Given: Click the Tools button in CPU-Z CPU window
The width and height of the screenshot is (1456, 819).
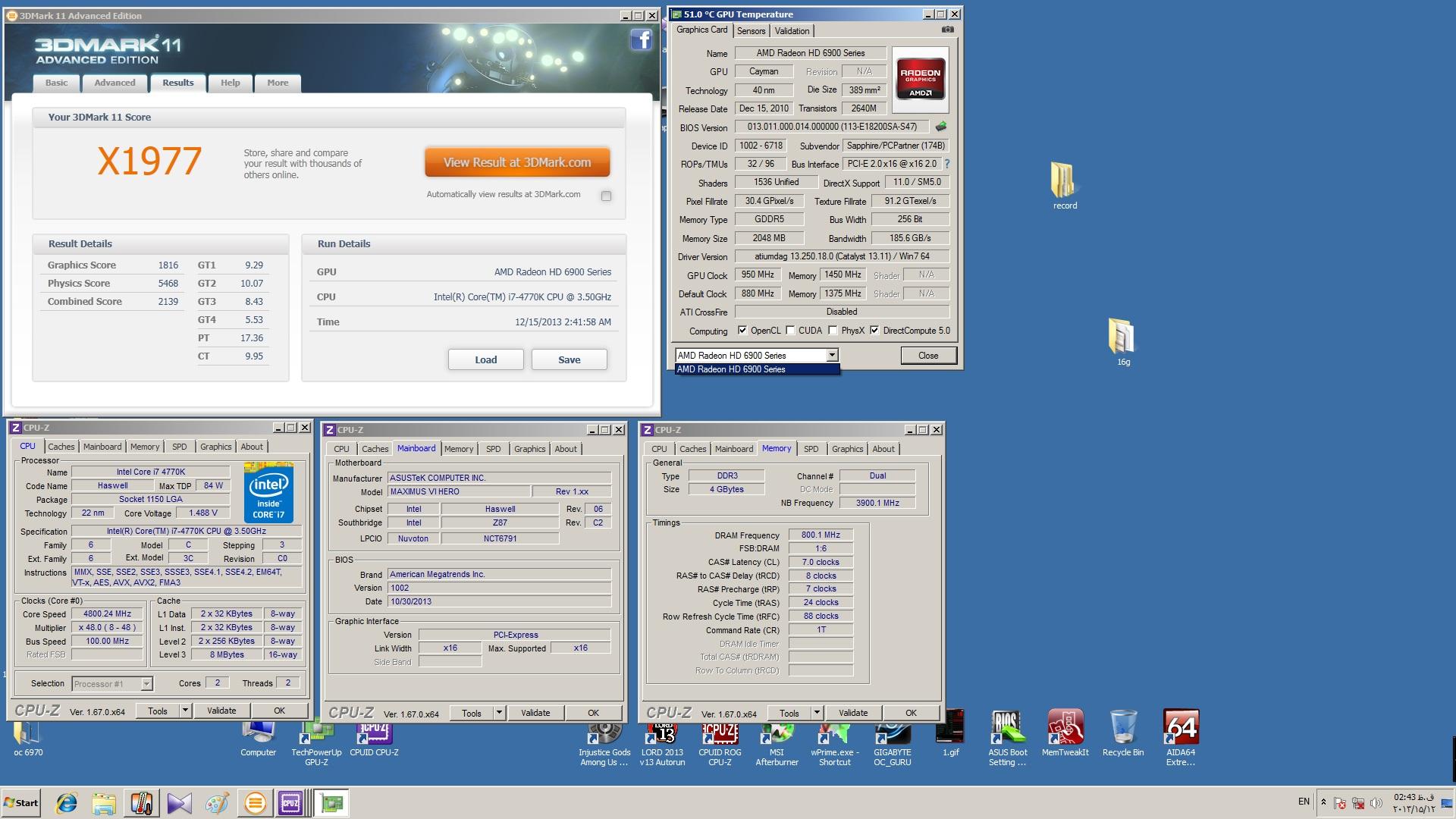Looking at the screenshot, I should [x=158, y=711].
